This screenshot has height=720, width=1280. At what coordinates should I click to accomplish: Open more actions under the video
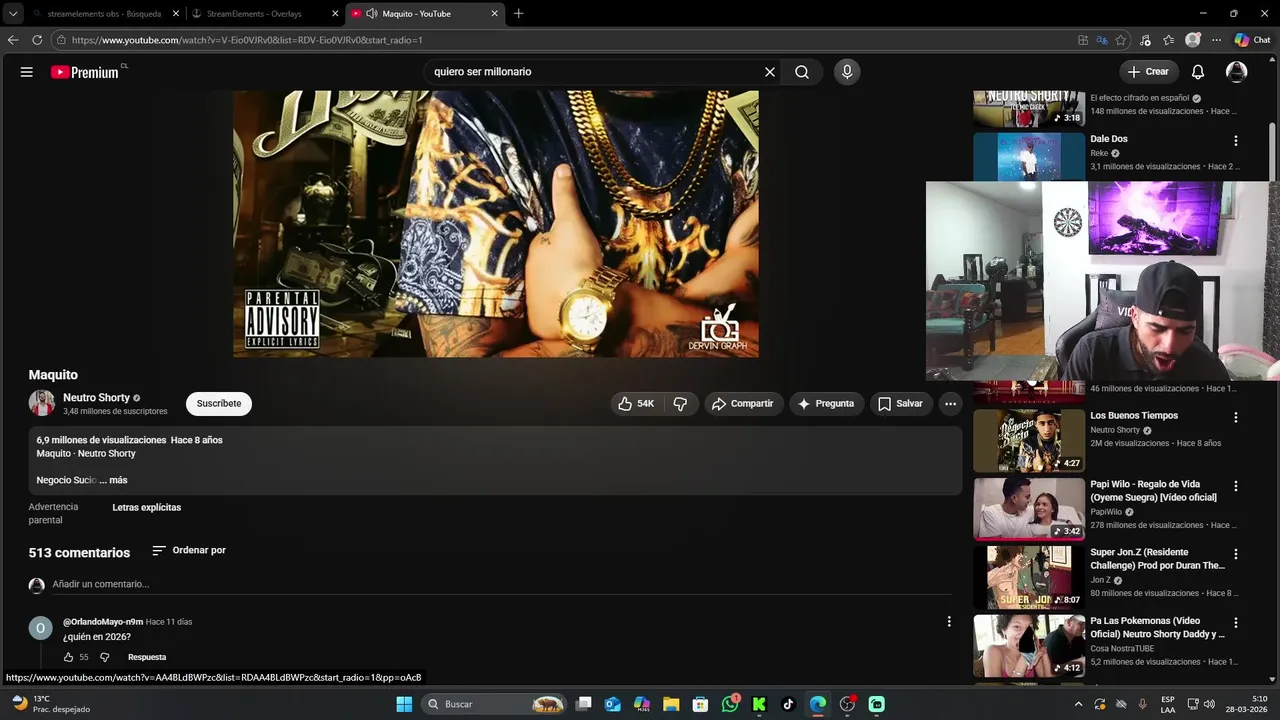[951, 404]
